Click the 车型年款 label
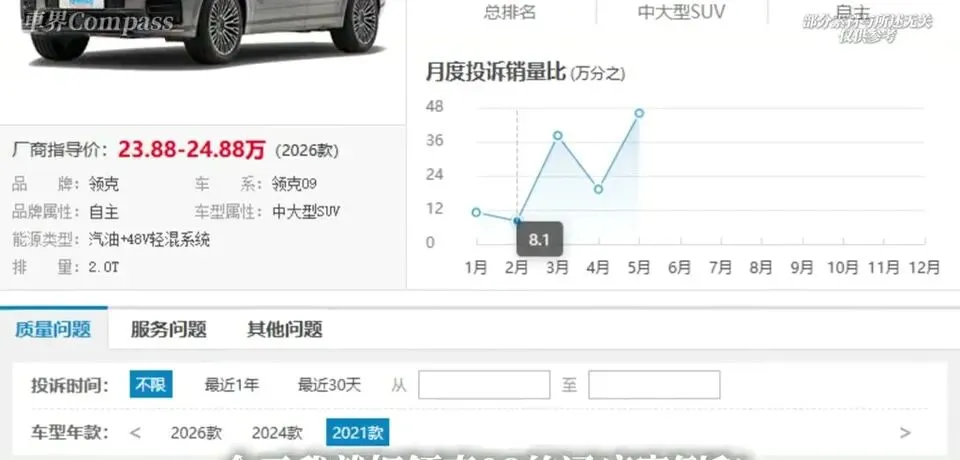The width and height of the screenshot is (960, 460). click(70, 433)
